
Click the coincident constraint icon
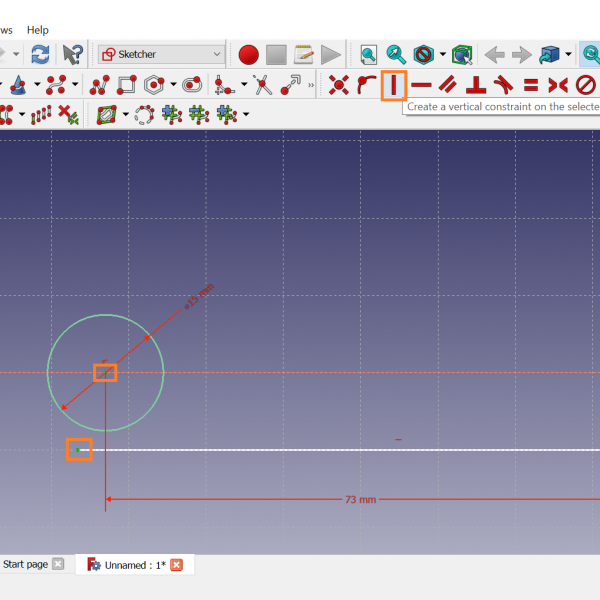339,85
